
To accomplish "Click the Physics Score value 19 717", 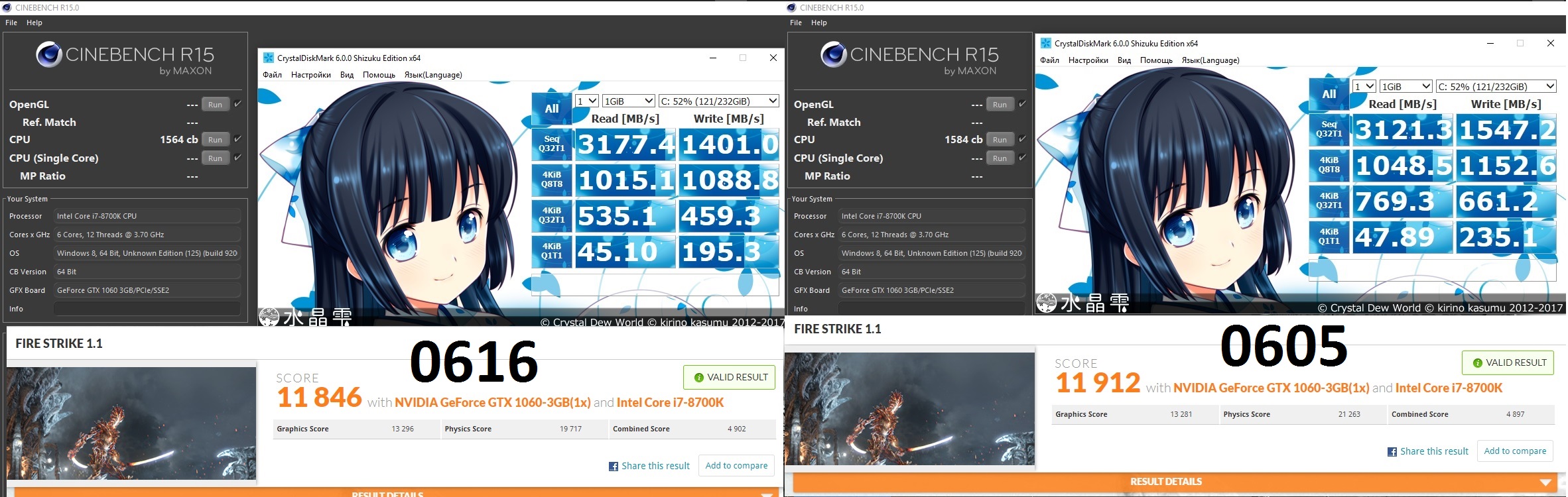I will point(570,429).
